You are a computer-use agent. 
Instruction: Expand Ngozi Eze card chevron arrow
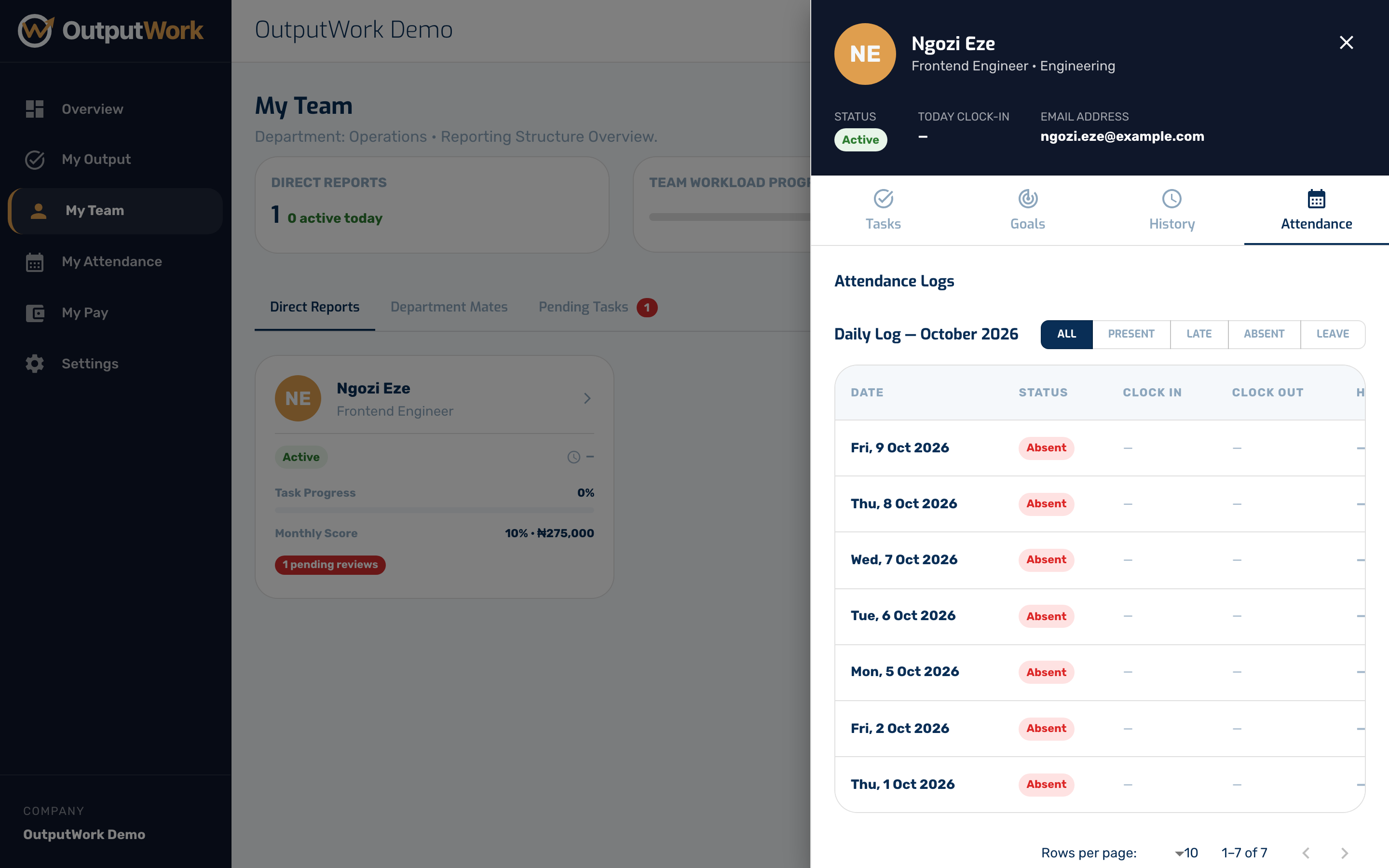(x=586, y=398)
